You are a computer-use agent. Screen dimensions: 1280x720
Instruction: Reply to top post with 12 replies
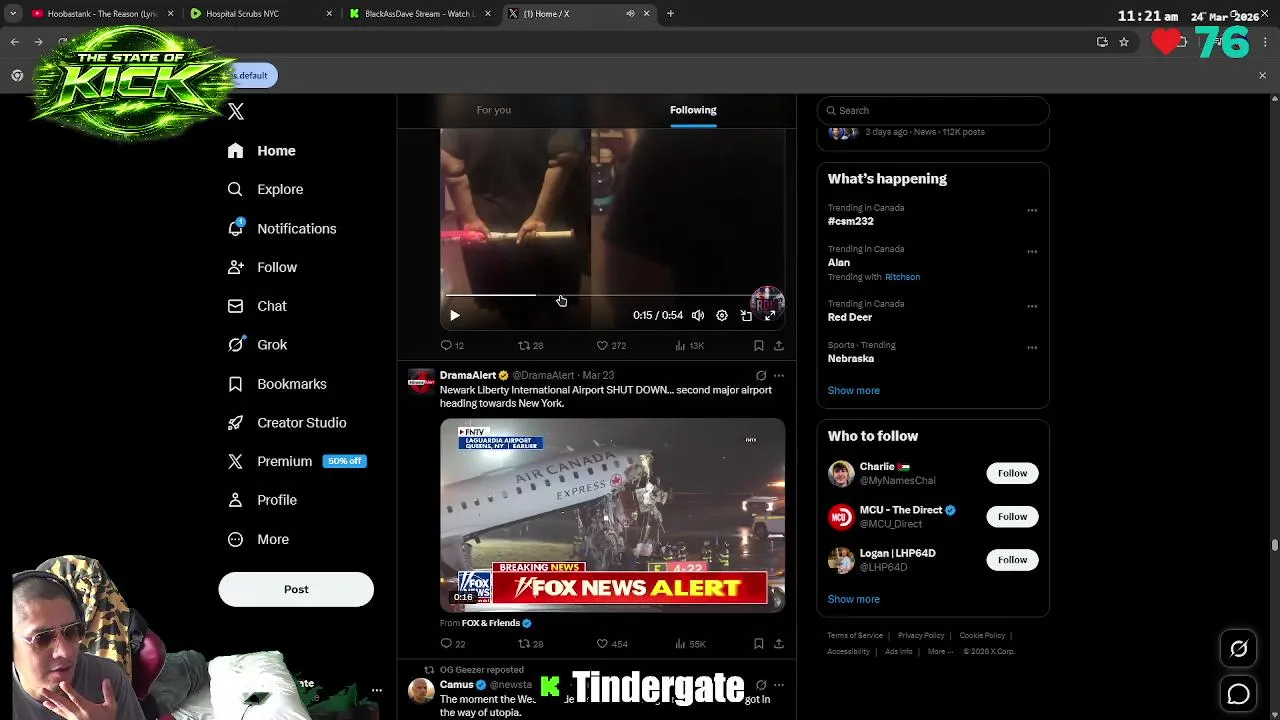pos(452,345)
